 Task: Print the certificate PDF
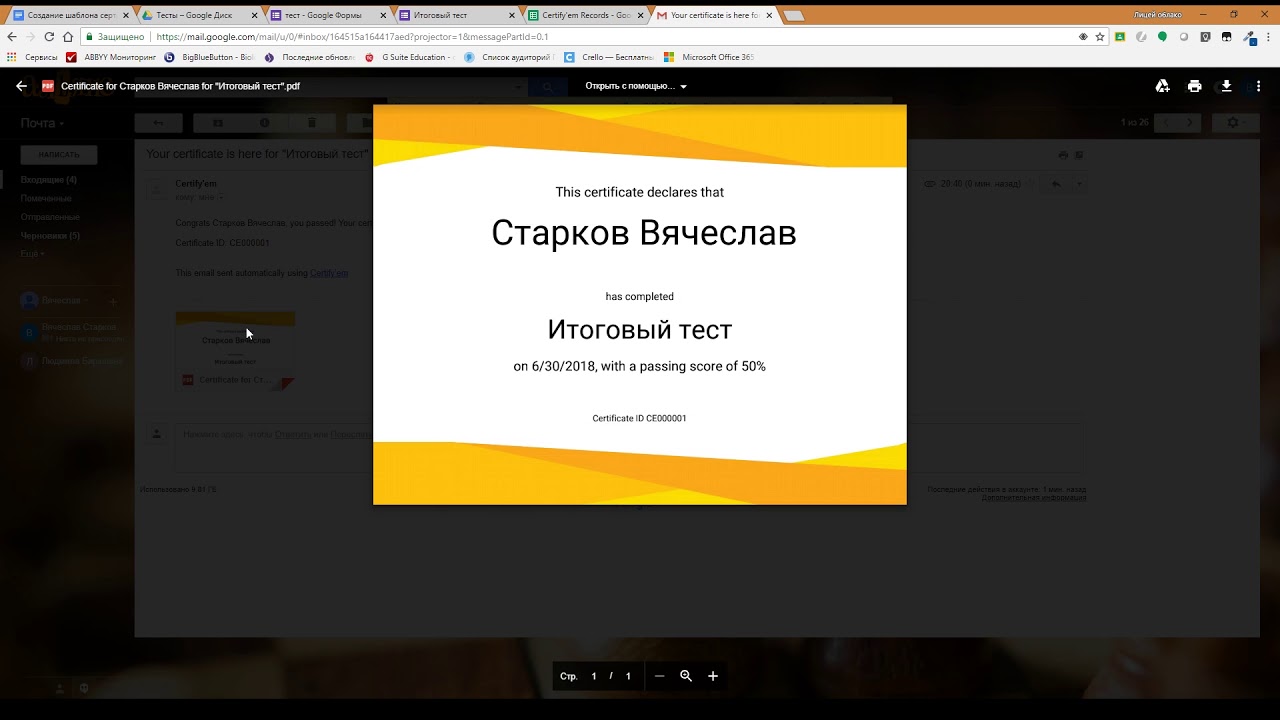(x=1194, y=86)
